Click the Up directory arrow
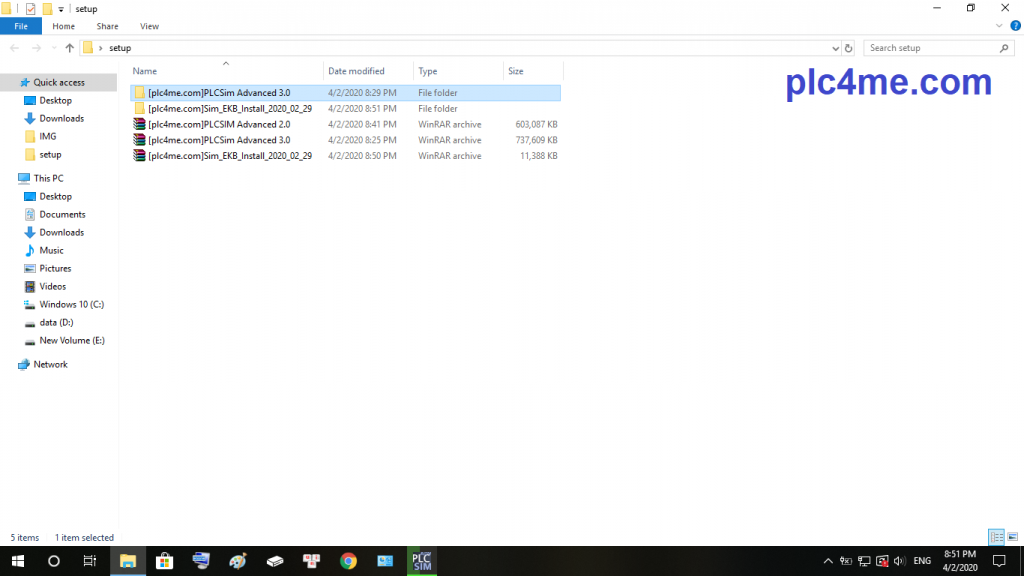1024x576 pixels. tap(69, 48)
